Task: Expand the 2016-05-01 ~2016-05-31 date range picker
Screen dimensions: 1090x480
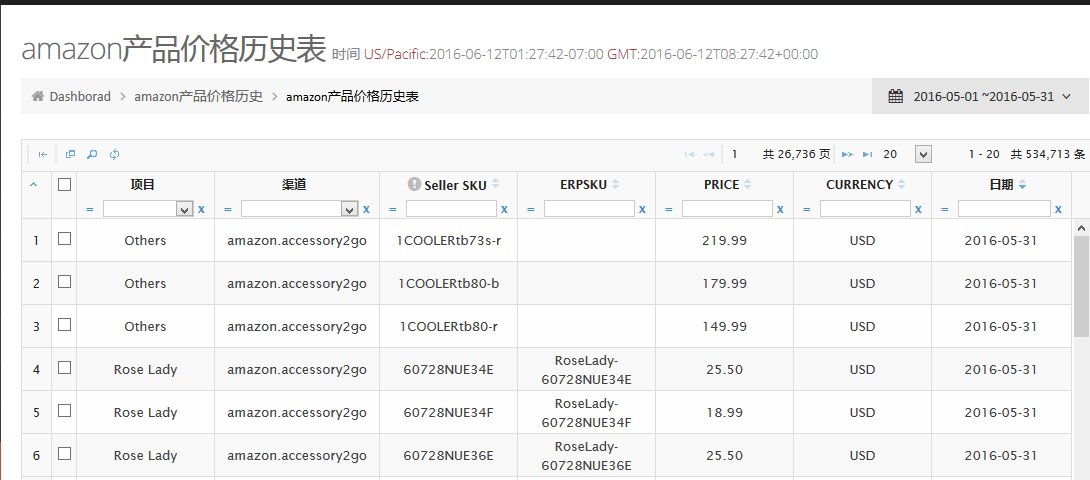Action: tap(980, 97)
